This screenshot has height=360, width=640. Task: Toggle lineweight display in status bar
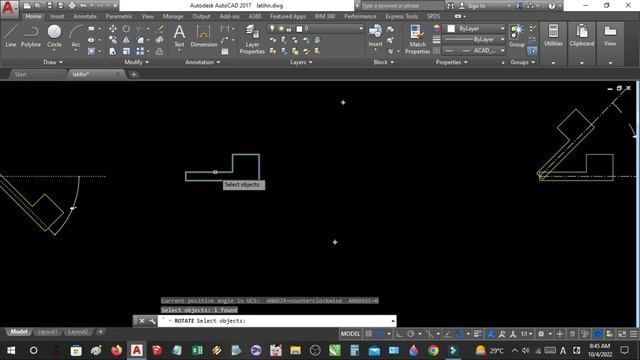(x=478, y=334)
